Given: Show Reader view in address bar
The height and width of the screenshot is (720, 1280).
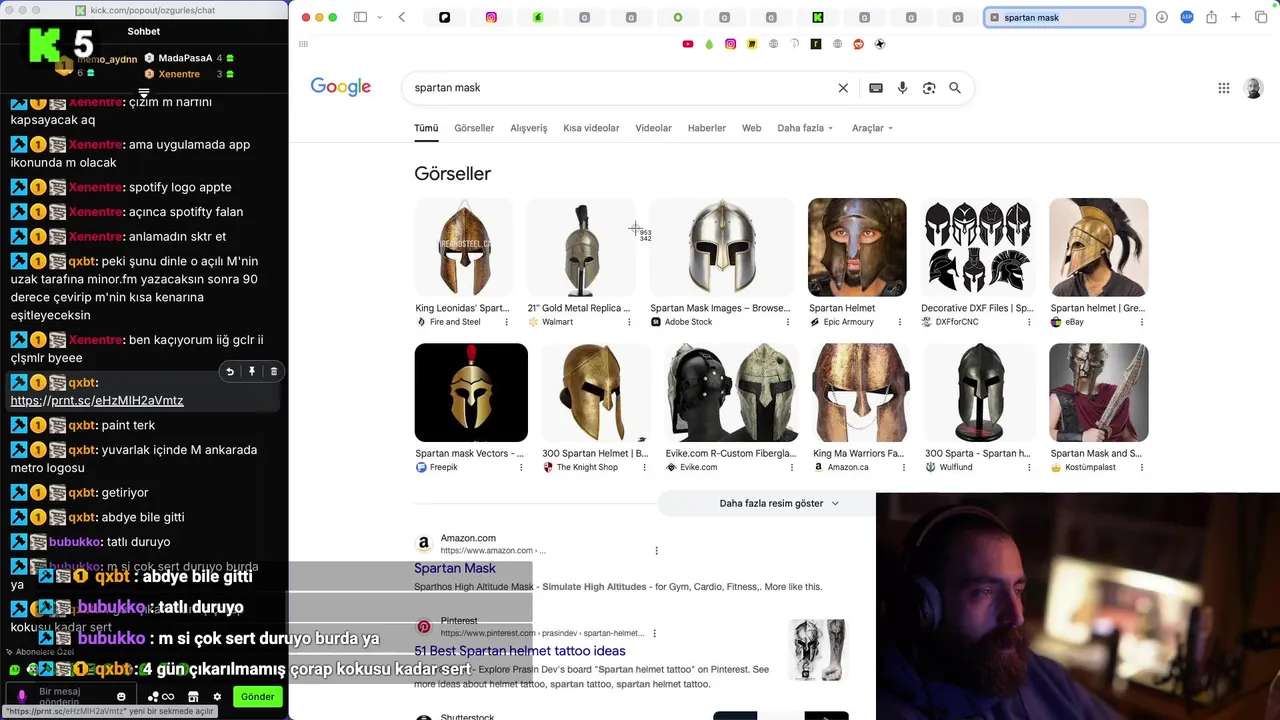Looking at the screenshot, I should pyautogui.click(x=1132, y=17).
